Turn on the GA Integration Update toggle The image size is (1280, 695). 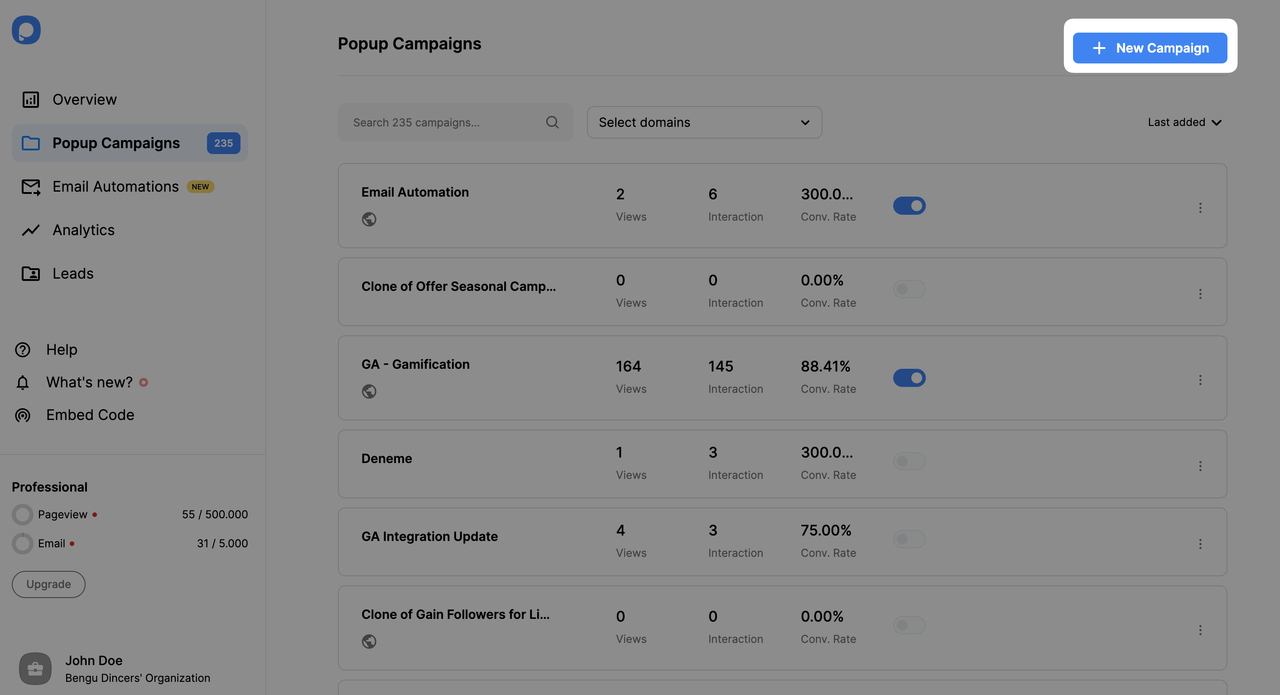click(909, 538)
